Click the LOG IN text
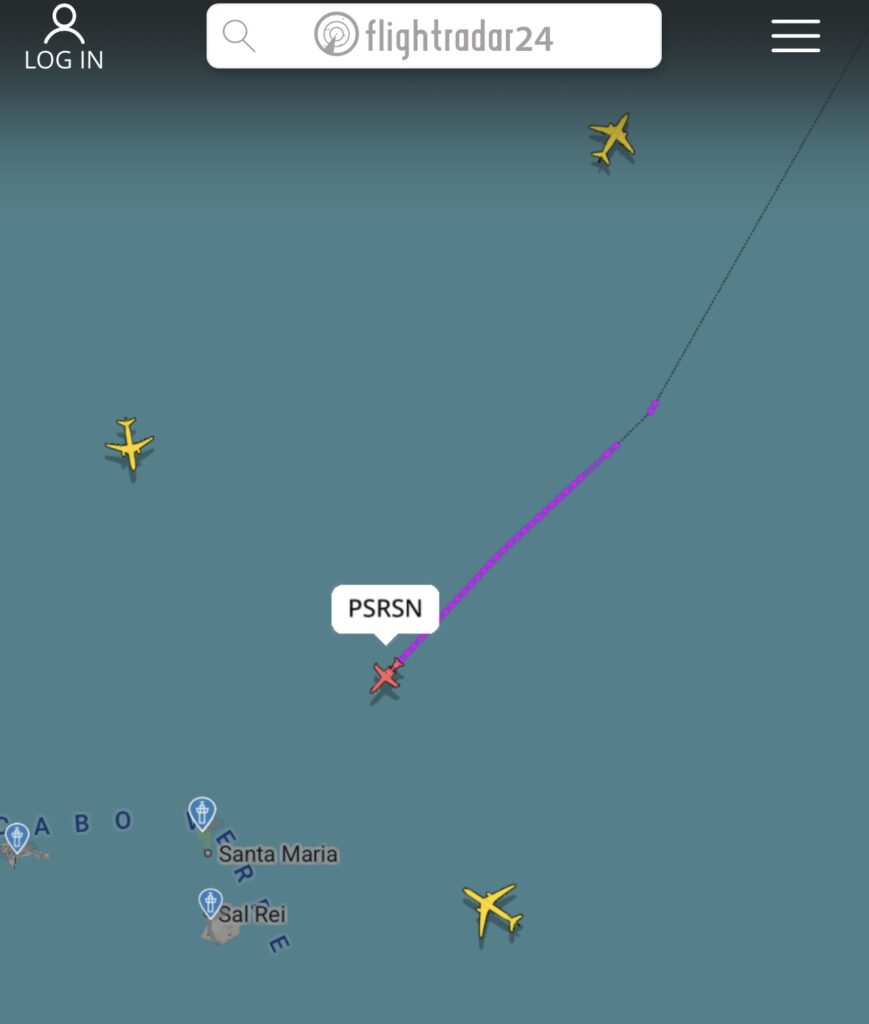This screenshot has width=869, height=1024. point(64,60)
